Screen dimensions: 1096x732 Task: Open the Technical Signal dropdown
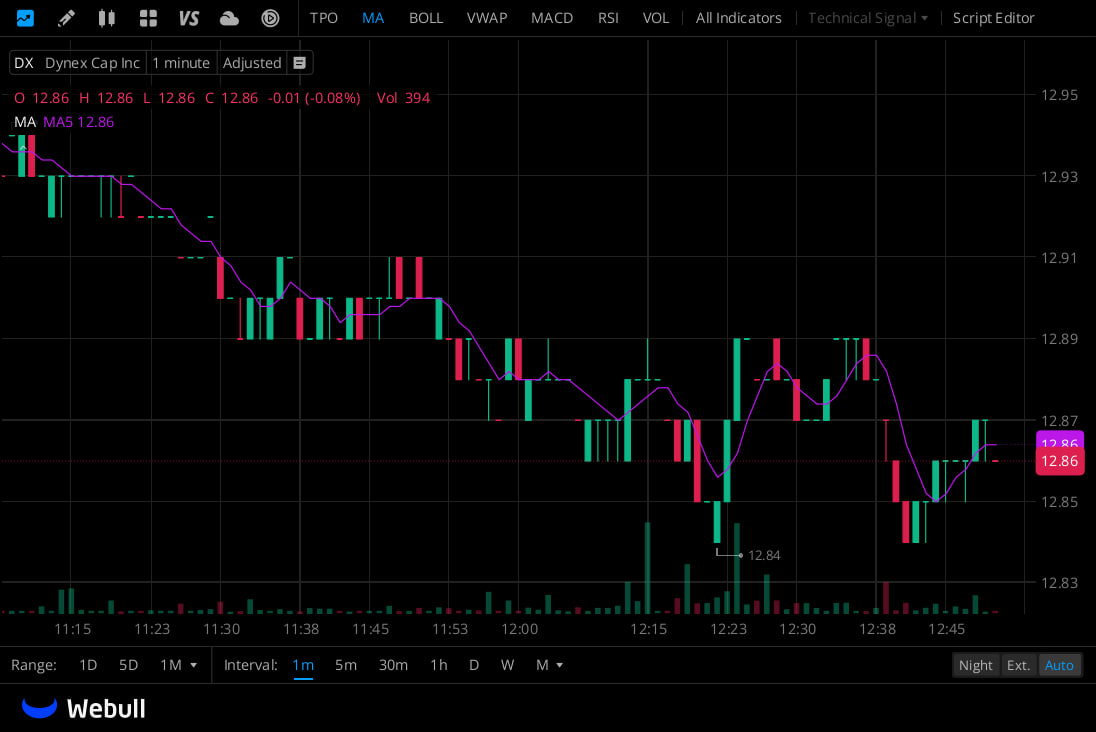pyautogui.click(x=867, y=18)
